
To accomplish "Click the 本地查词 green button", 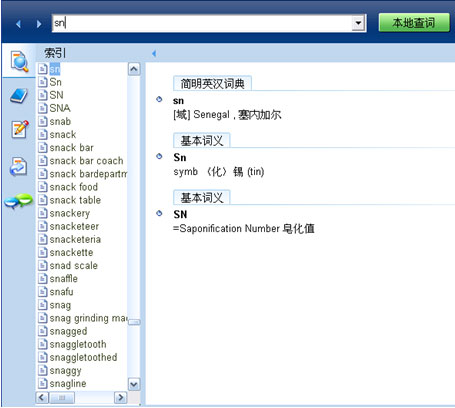I will click(414, 23).
